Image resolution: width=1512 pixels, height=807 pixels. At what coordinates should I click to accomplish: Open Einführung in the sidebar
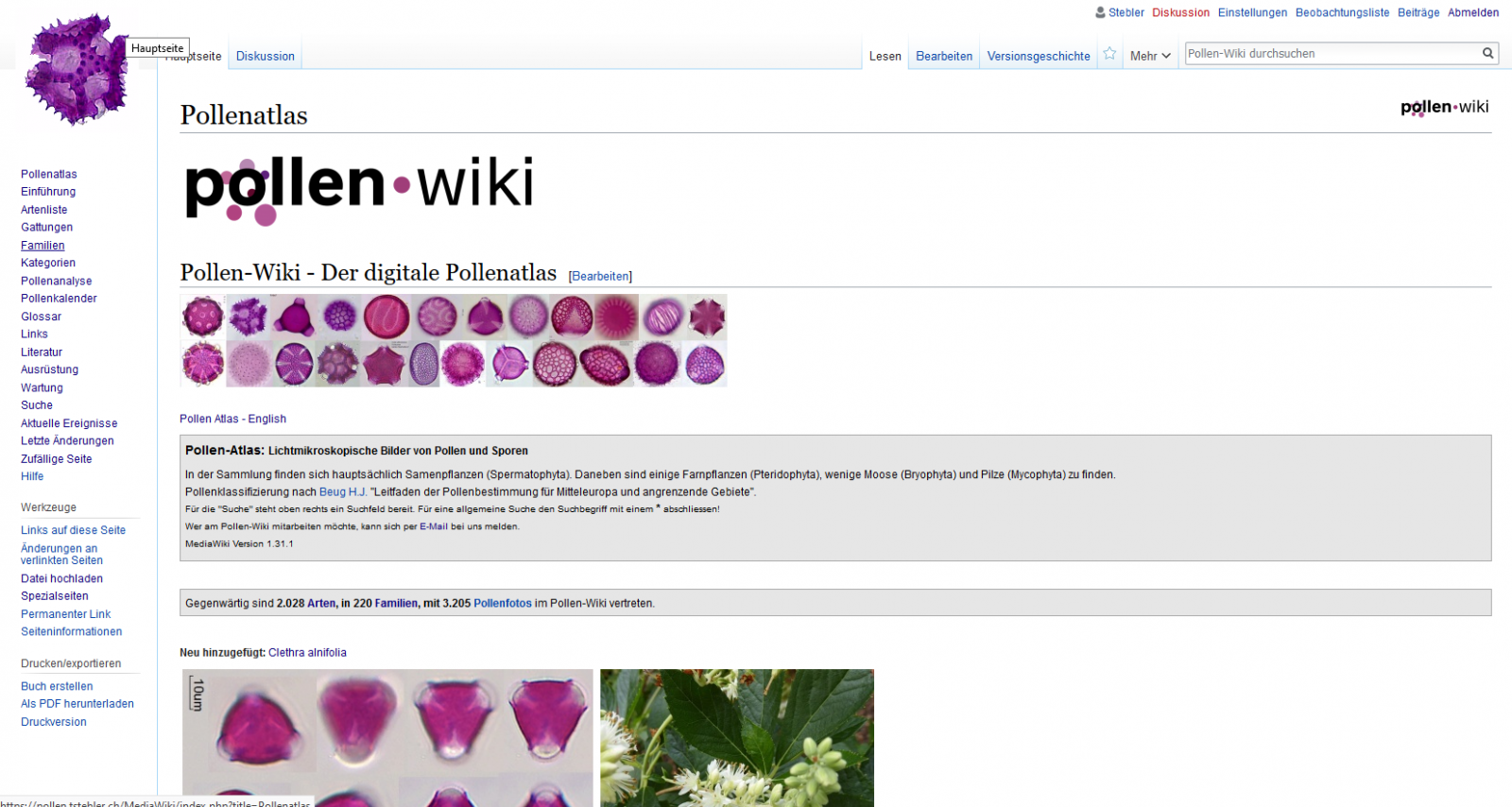[48, 192]
